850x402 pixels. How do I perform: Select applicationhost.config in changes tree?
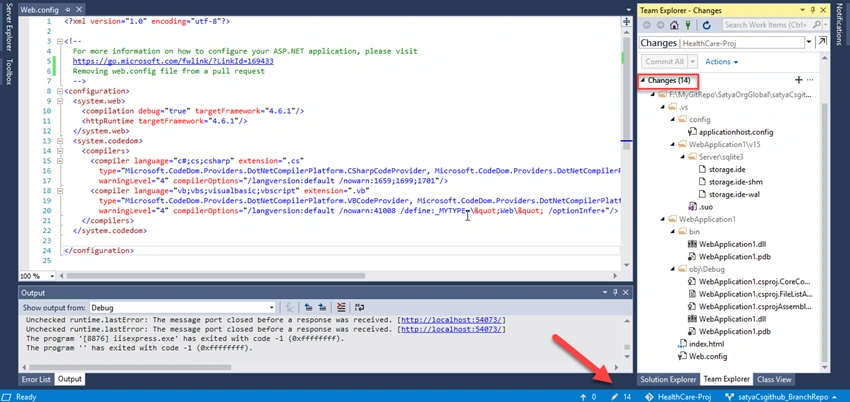(731, 132)
